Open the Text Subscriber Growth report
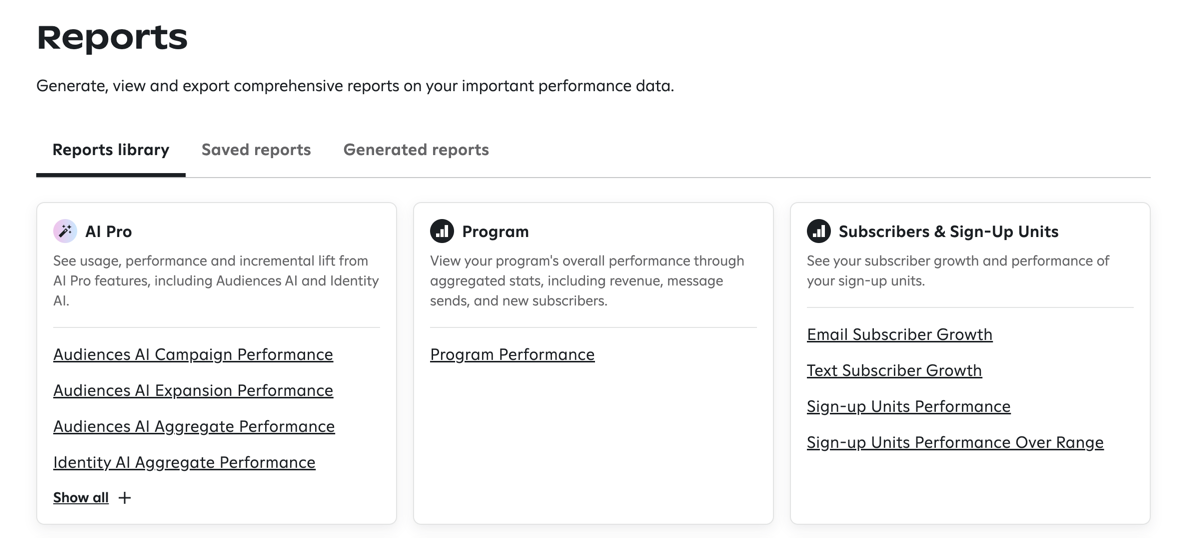Screen dimensions: 1188x538 (894, 371)
